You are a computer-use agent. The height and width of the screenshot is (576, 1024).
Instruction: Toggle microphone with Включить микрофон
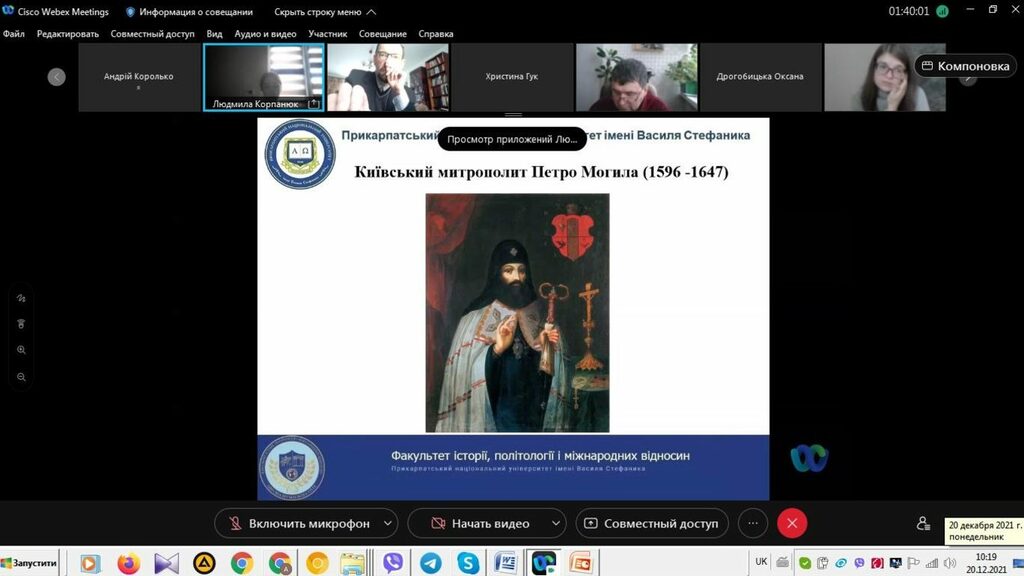[x=298, y=523]
